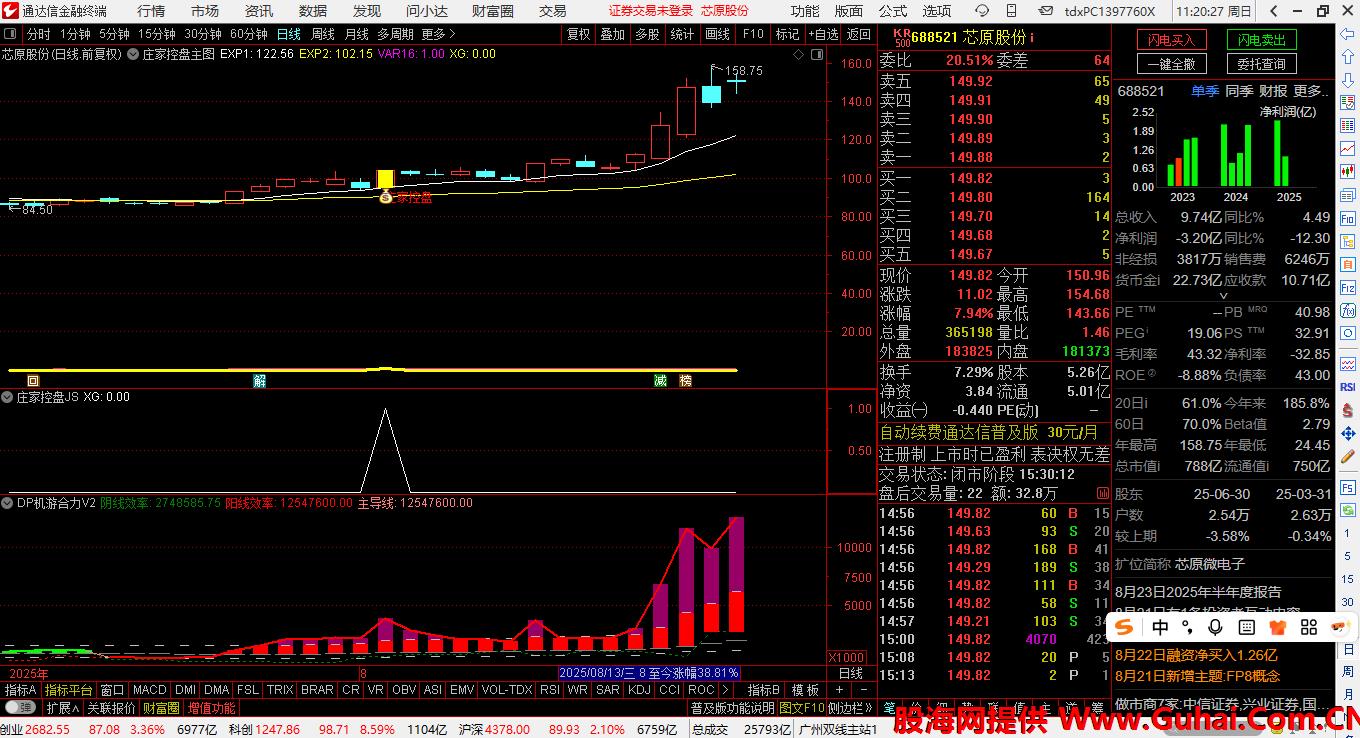
Task: Expand 庄家控盘JS indicator header
Action: (x=7, y=397)
